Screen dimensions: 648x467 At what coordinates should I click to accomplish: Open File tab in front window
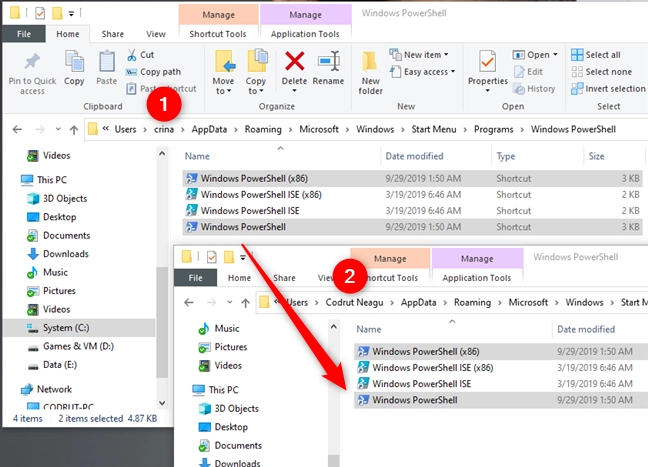195,278
